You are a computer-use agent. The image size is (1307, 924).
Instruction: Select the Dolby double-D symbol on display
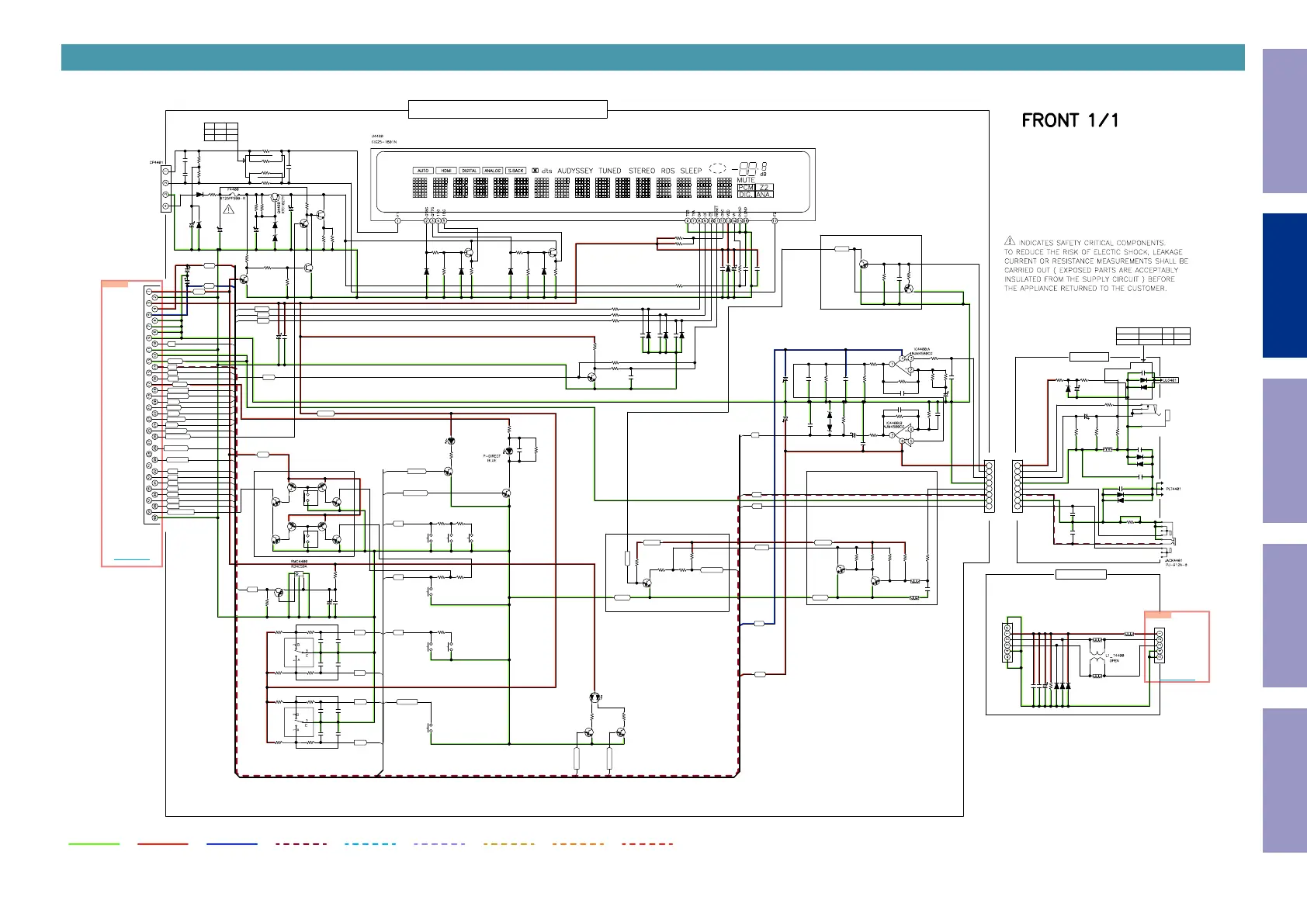click(535, 171)
